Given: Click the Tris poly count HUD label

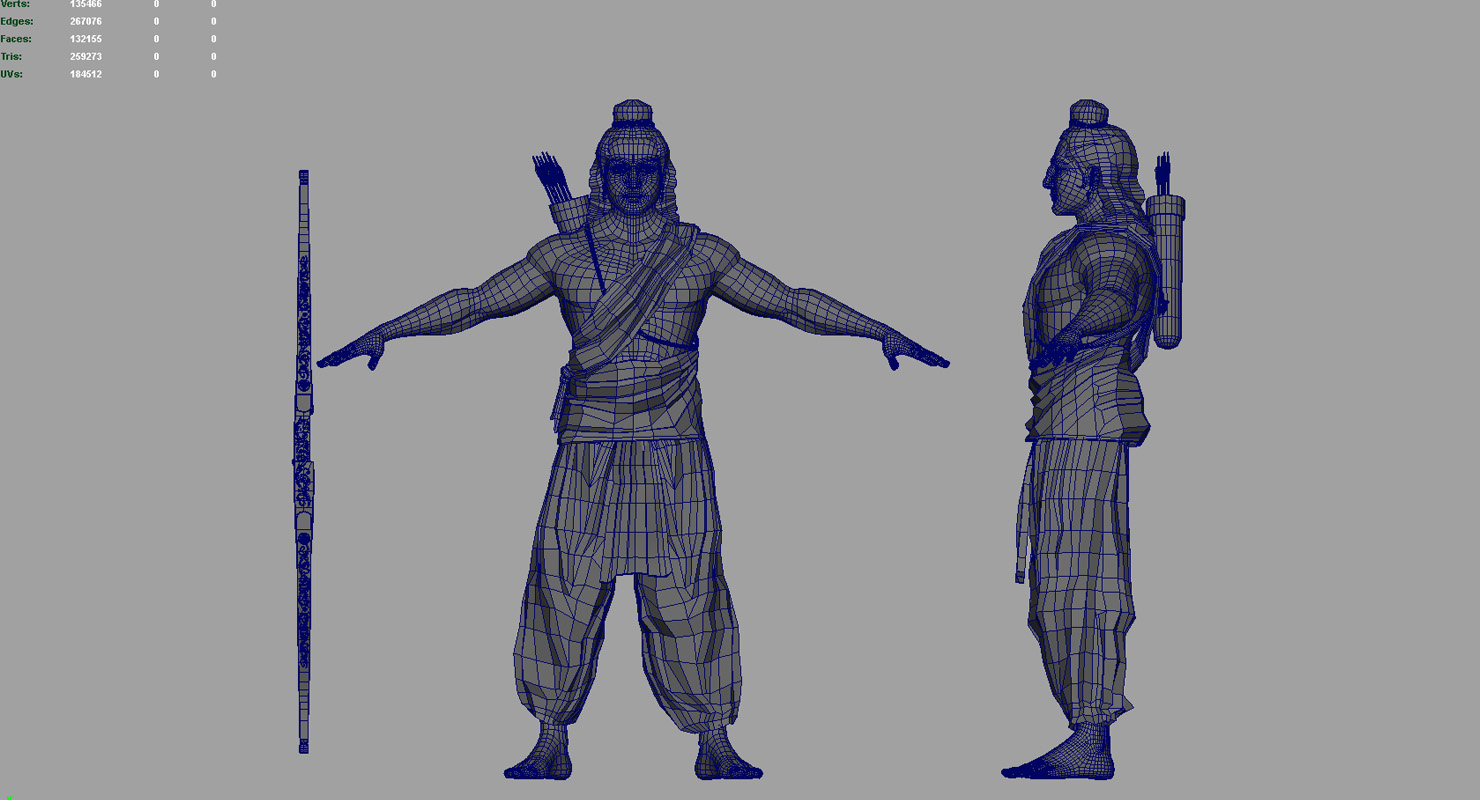Looking at the screenshot, I should (x=12, y=56).
